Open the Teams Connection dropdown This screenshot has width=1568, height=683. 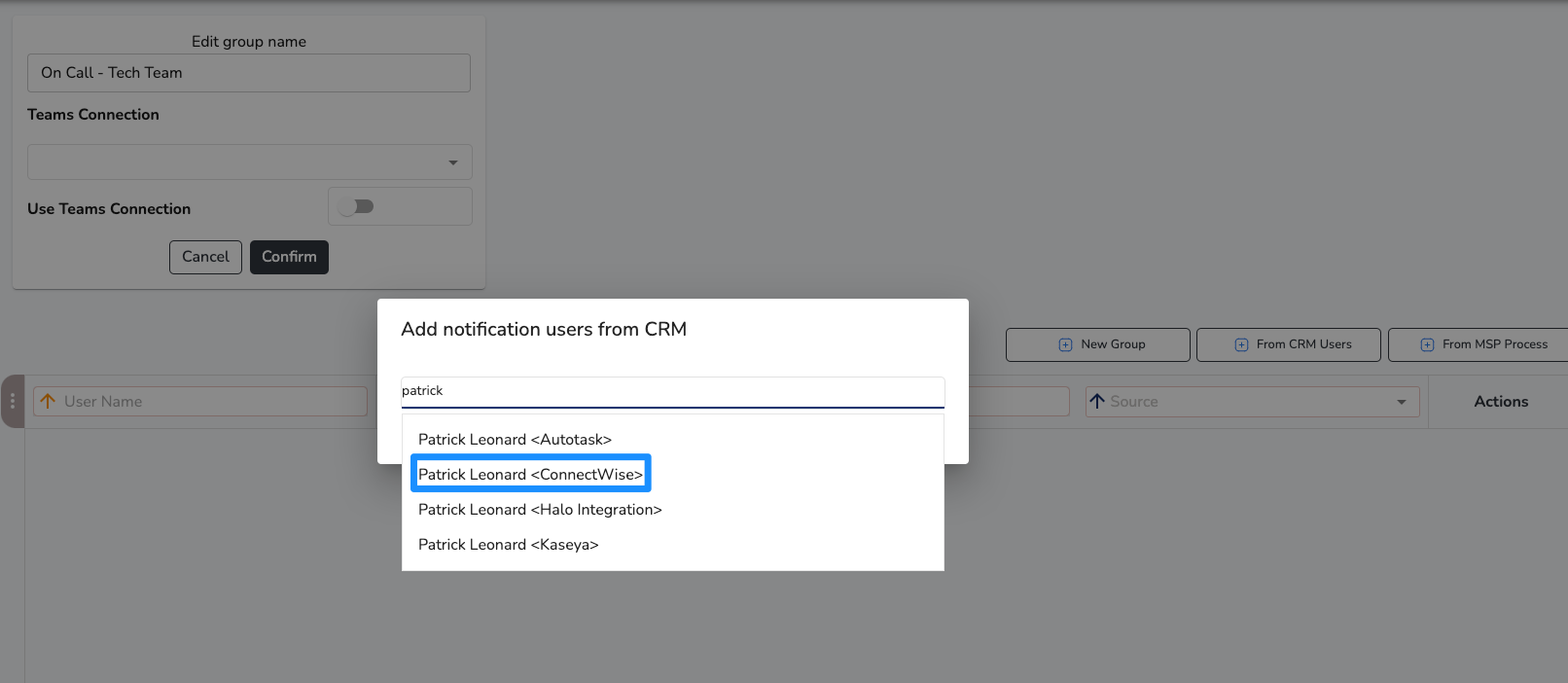coord(250,162)
